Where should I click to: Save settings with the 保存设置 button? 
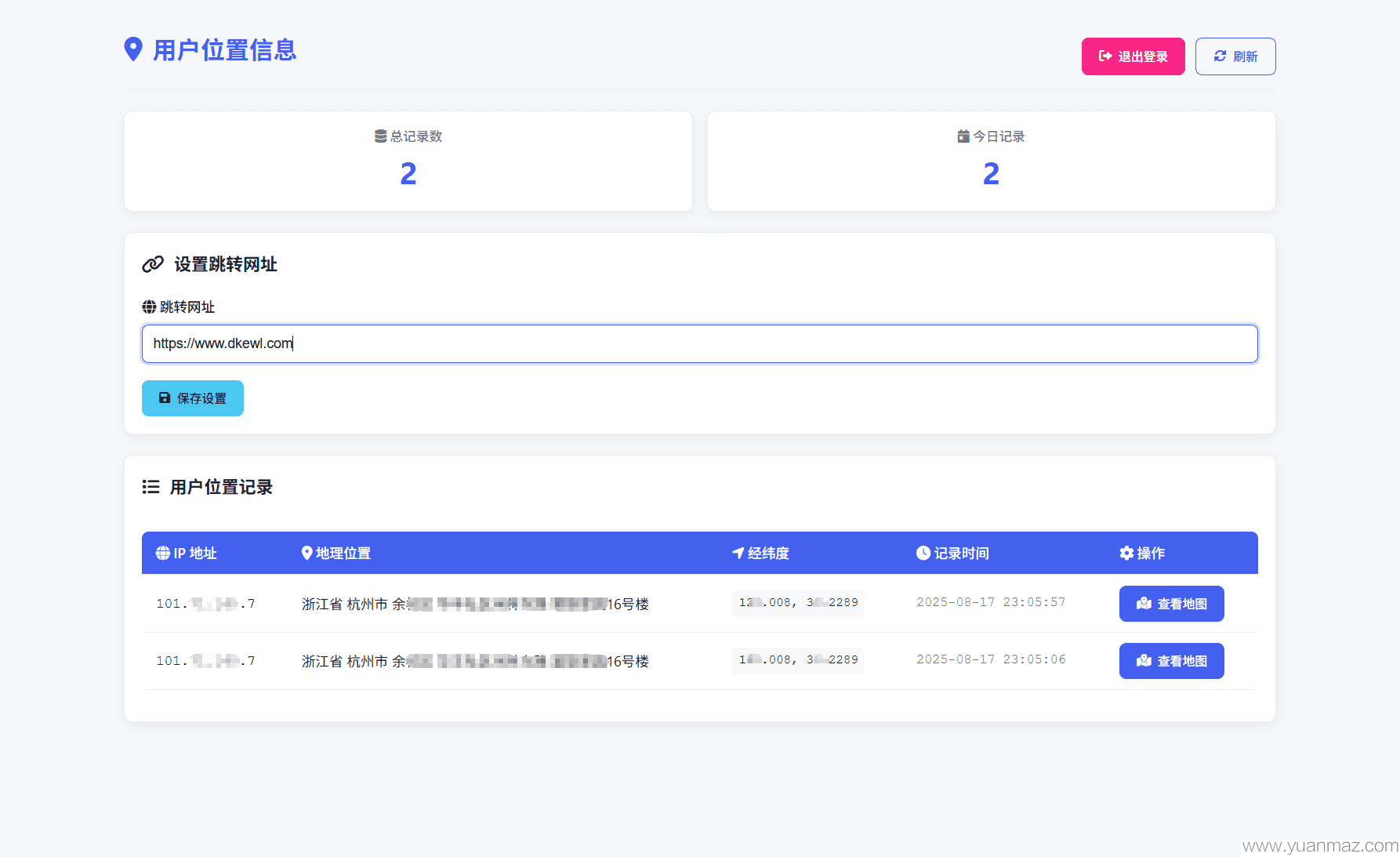[193, 398]
